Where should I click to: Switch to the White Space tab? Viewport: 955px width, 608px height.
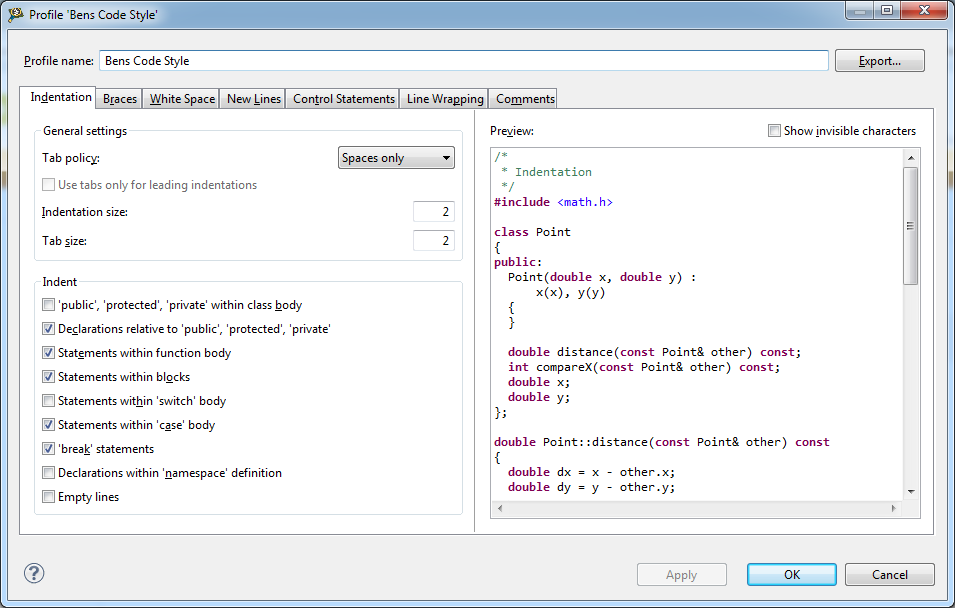pos(182,99)
